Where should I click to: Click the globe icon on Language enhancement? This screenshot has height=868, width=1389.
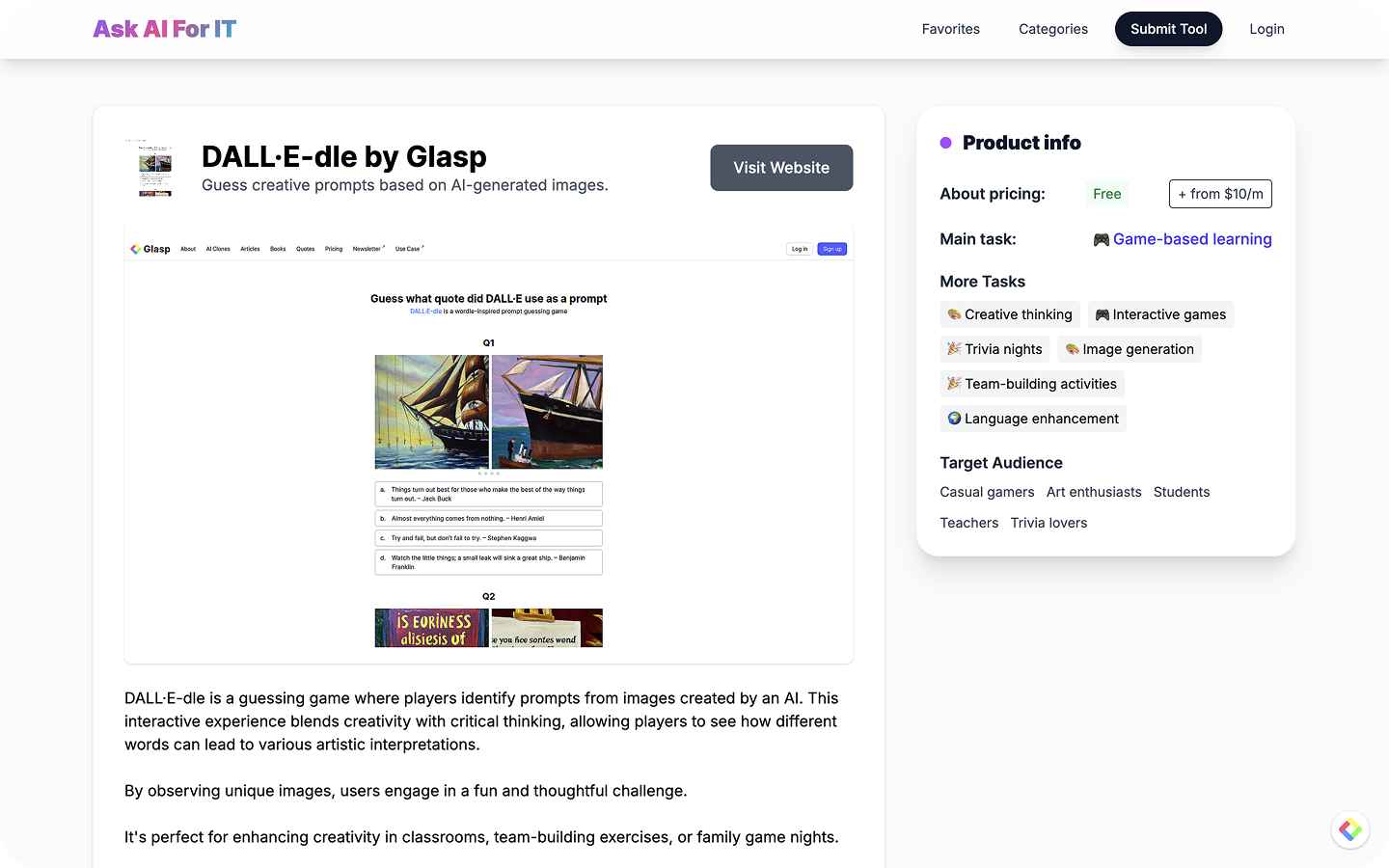[x=954, y=419]
